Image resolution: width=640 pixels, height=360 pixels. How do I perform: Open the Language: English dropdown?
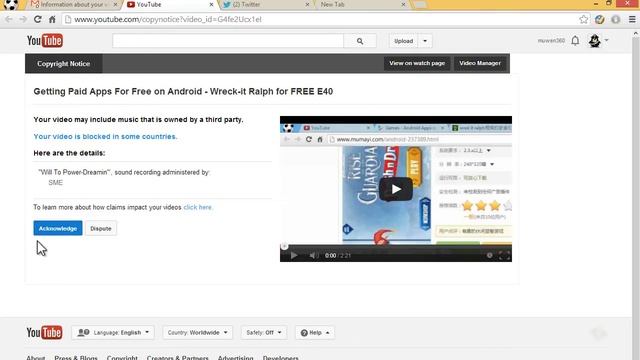tap(113, 333)
